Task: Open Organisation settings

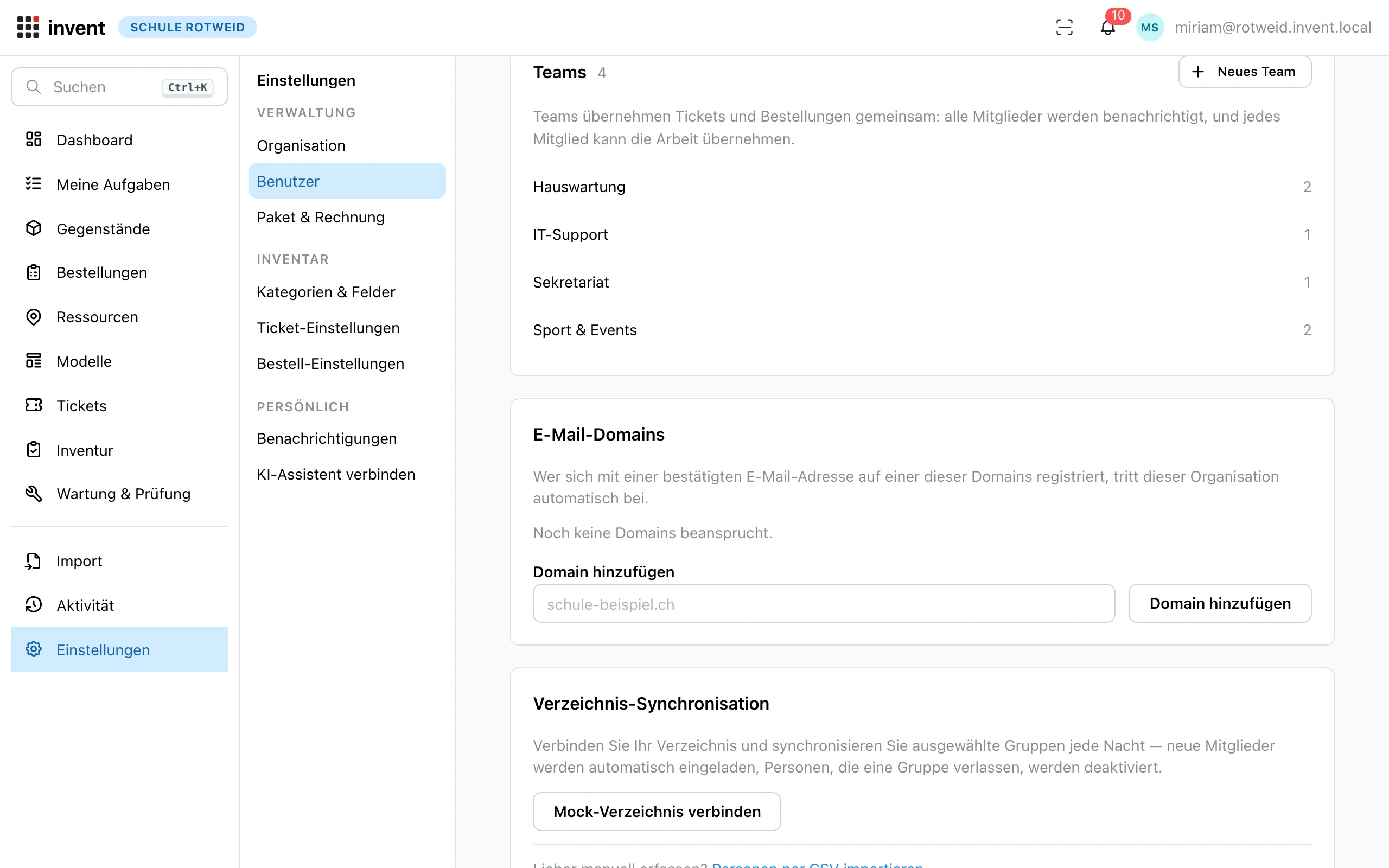Action: (x=347, y=145)
